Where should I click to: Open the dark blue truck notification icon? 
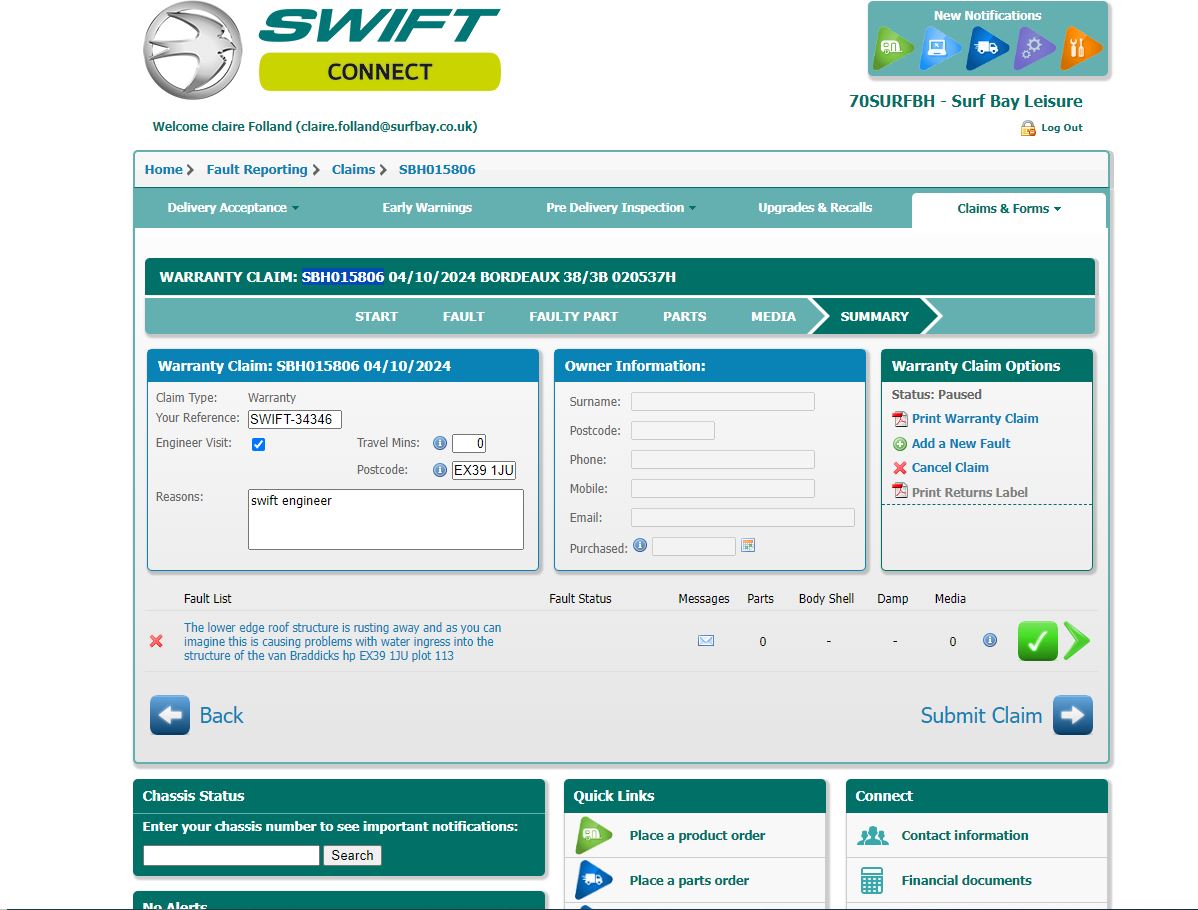[x=986, y=48]
